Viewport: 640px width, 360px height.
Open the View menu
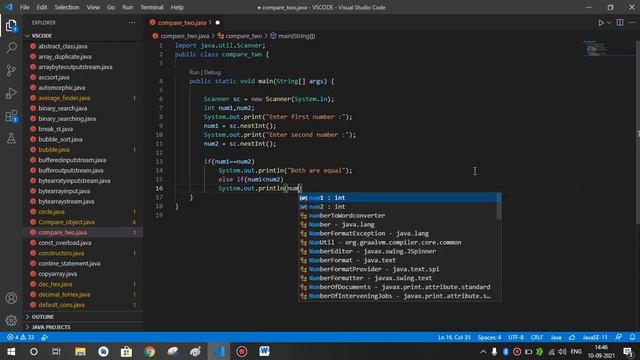click(x=93, y=7)
